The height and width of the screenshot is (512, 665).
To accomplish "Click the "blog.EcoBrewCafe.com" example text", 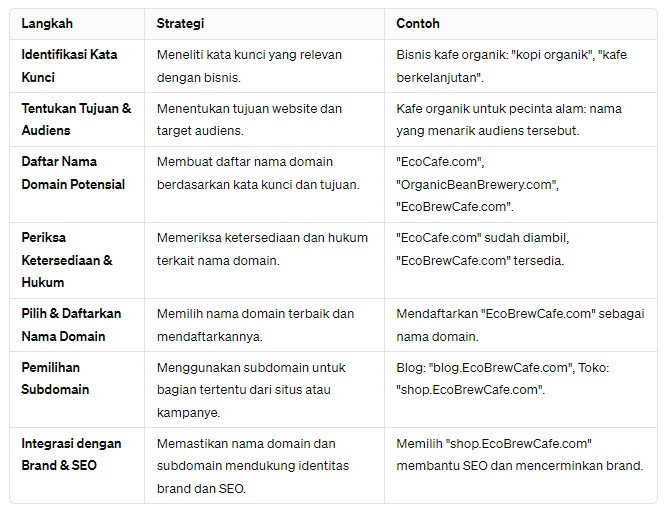I will coord(497,368).
